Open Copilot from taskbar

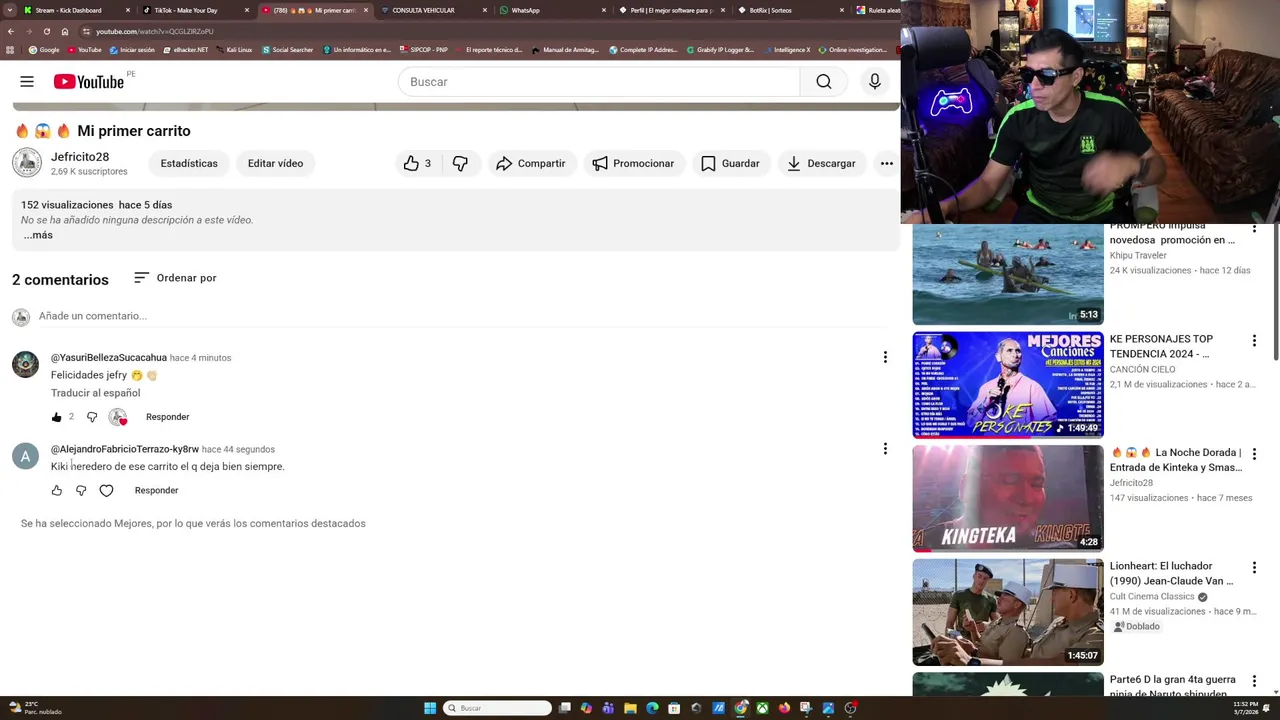tap(586, 708)
